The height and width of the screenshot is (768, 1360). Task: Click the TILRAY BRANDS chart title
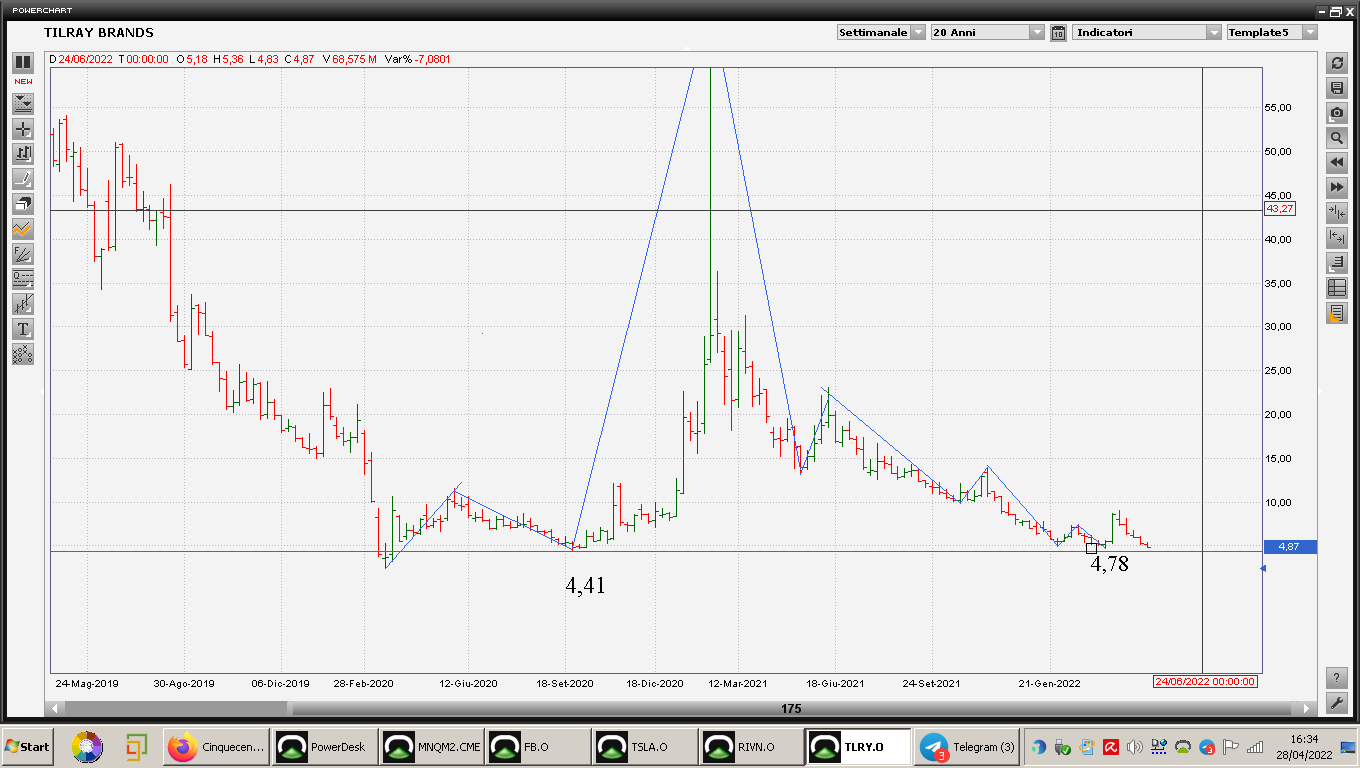point(99,32)
